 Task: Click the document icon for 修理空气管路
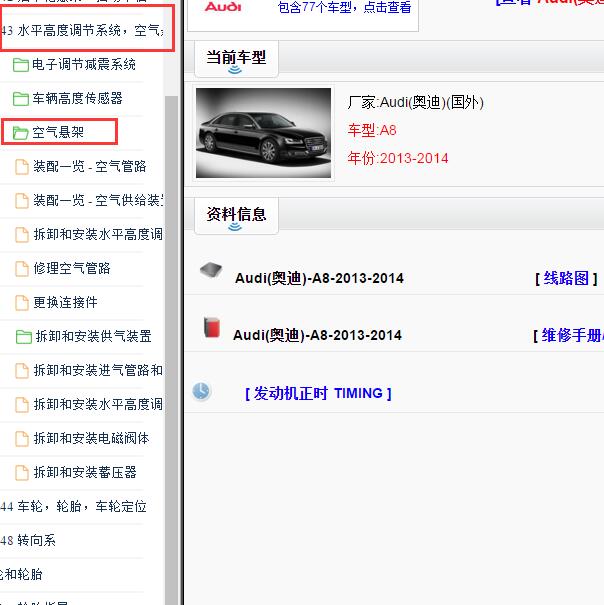22,269
